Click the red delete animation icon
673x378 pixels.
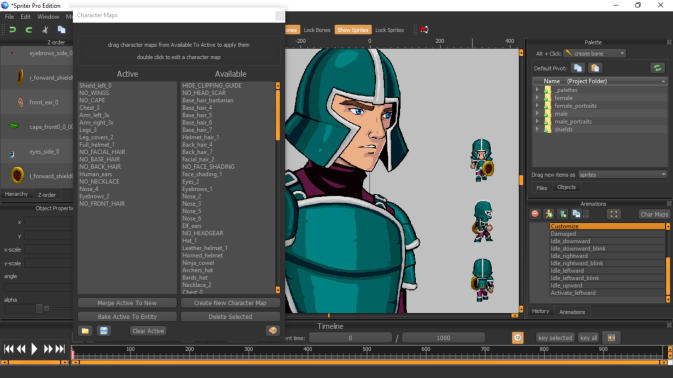[535, 214]
